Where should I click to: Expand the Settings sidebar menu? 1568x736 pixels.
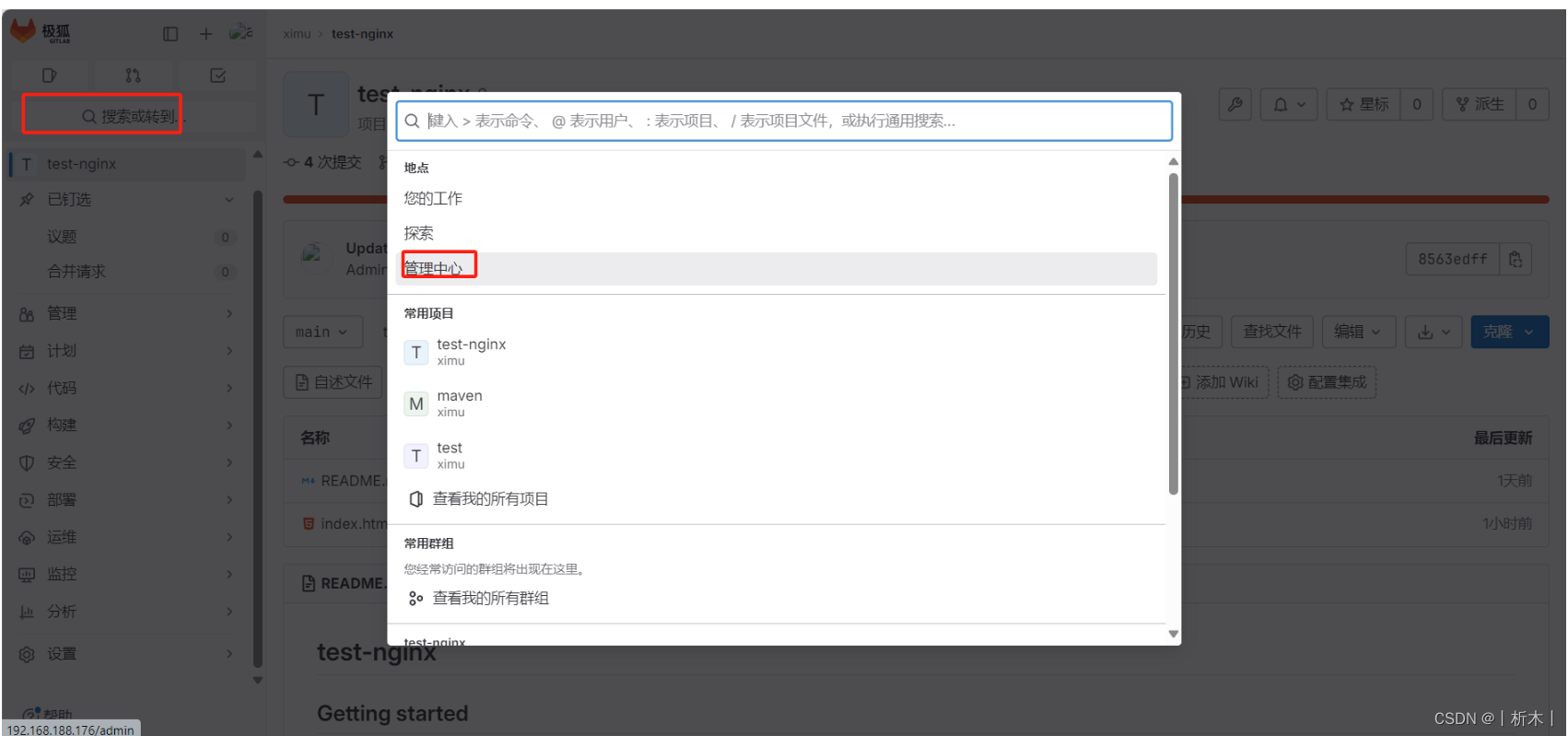128,654
